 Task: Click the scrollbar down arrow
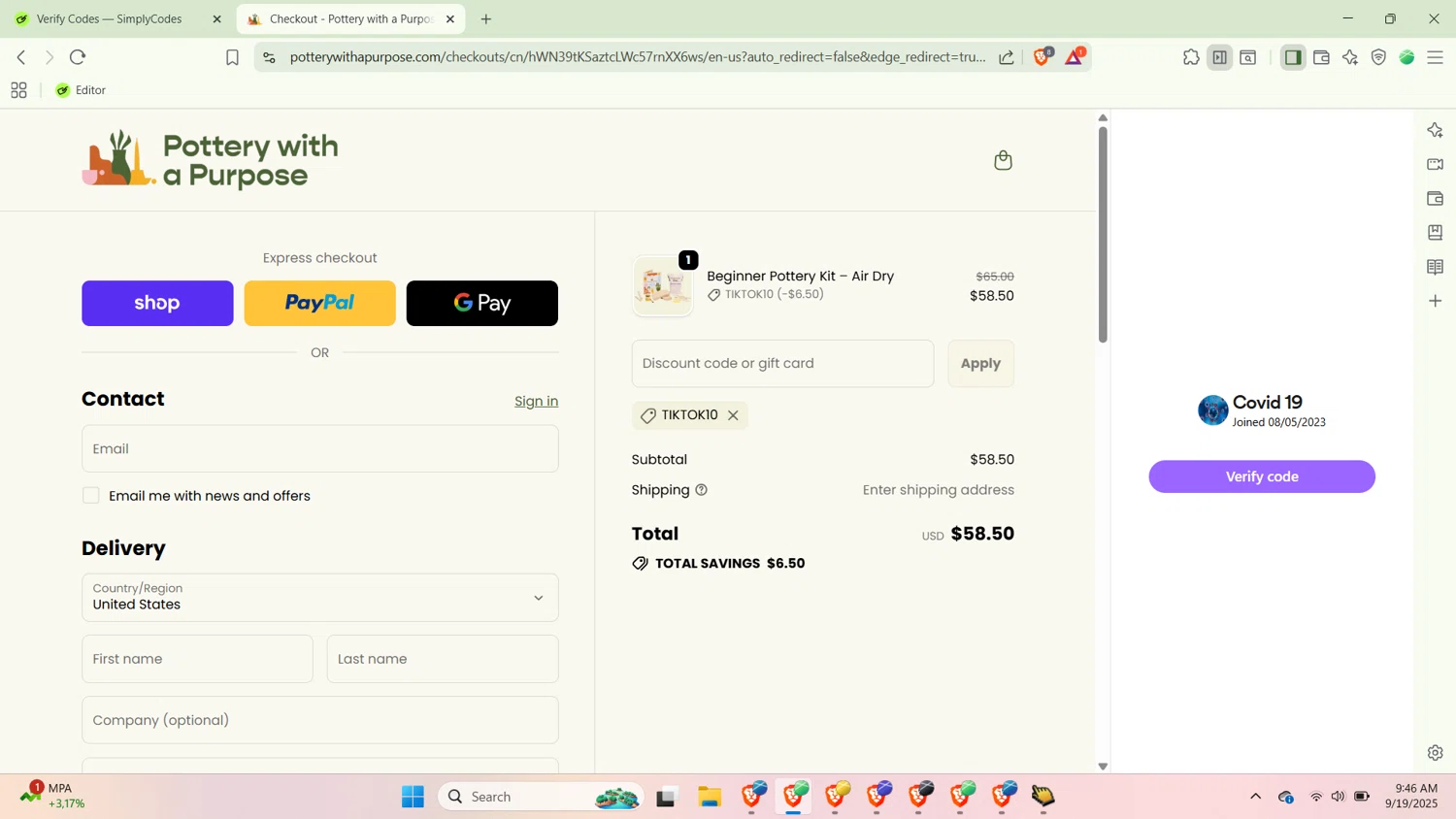[x=1103, y=767]
